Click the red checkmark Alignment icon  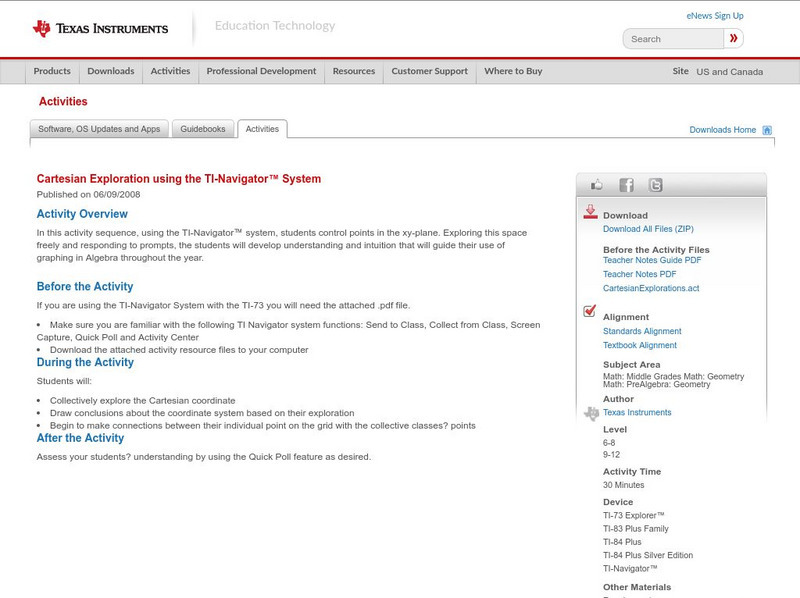pyautogui.click(x=589, y=311)
